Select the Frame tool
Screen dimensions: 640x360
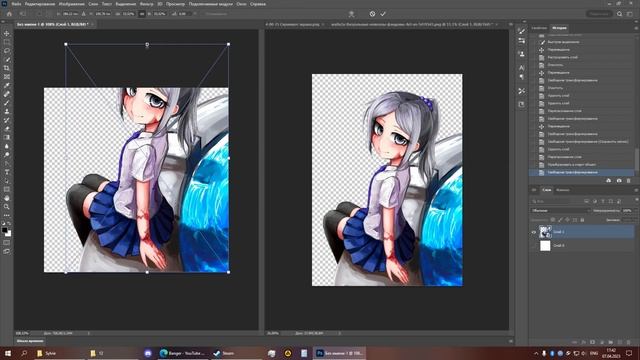click(x=7, y=76)
